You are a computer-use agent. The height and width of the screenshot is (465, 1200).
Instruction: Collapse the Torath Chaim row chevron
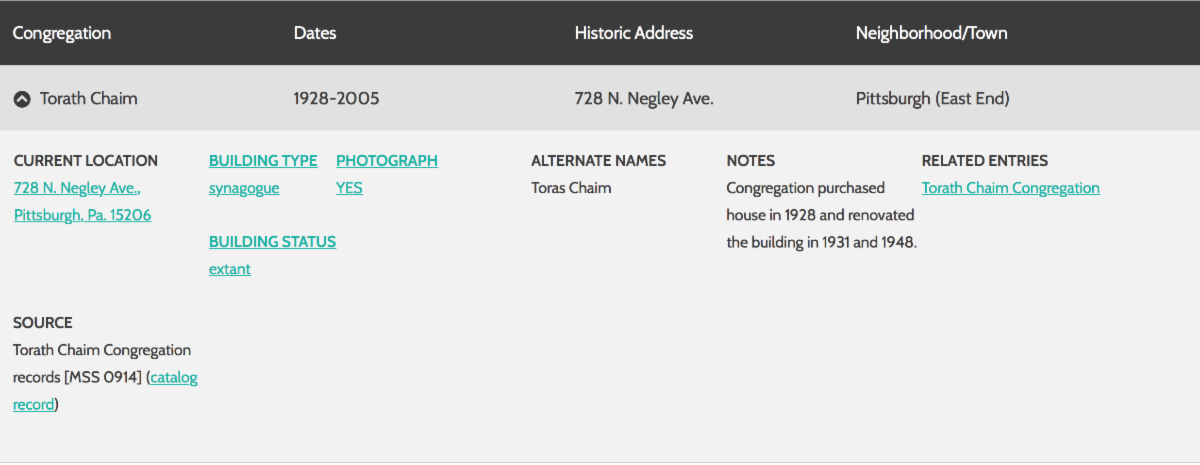21,99
